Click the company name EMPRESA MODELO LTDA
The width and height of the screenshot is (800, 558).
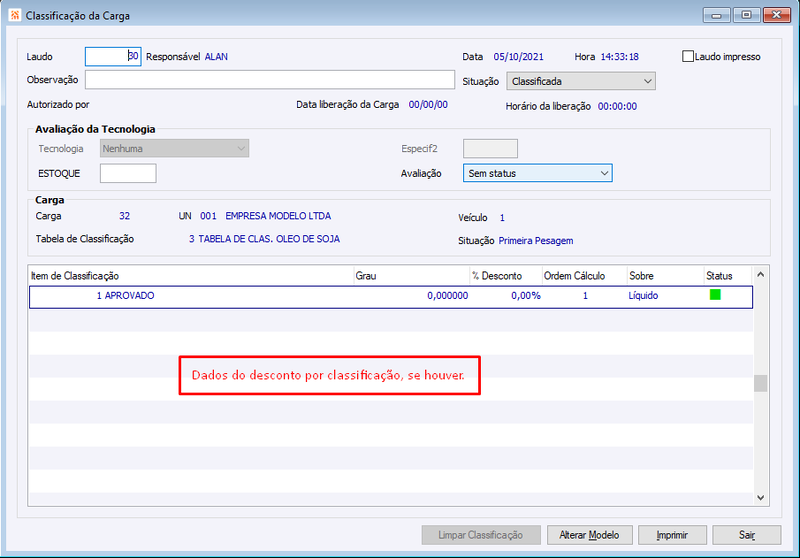click(x=278, y=216)
